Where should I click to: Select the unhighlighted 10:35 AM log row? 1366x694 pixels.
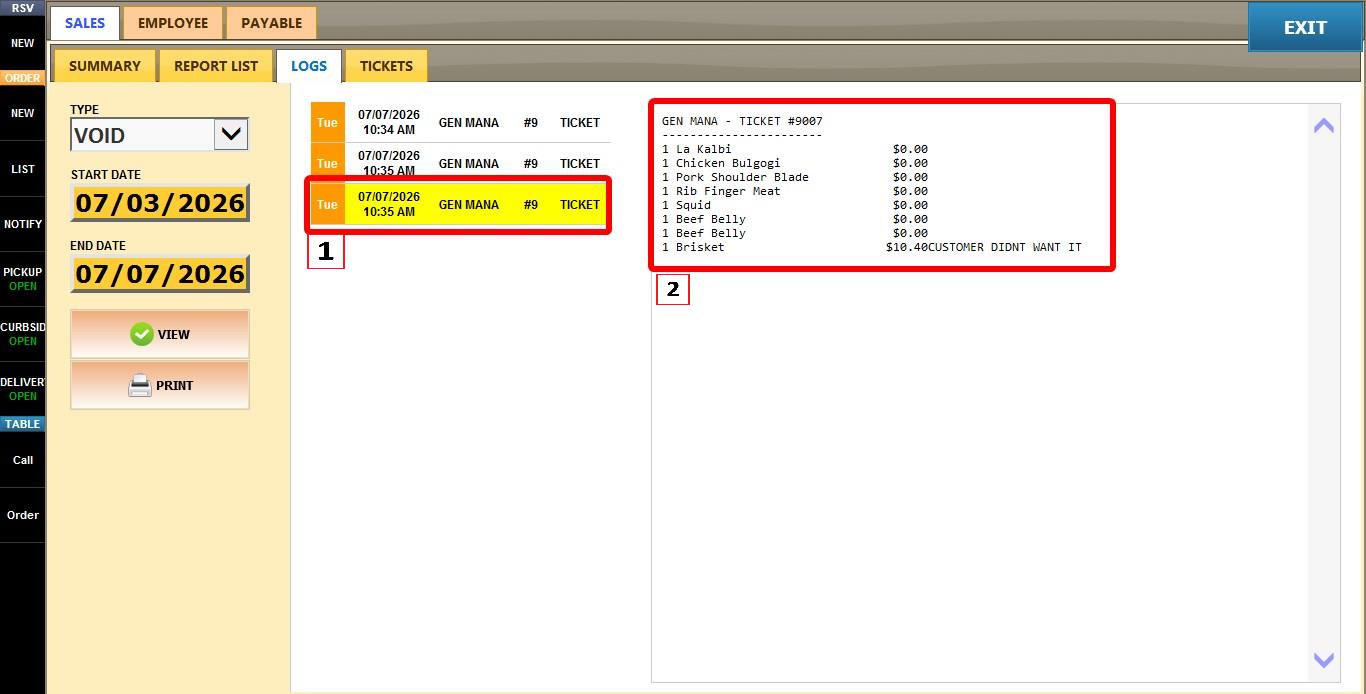click(x=460, y=163)
